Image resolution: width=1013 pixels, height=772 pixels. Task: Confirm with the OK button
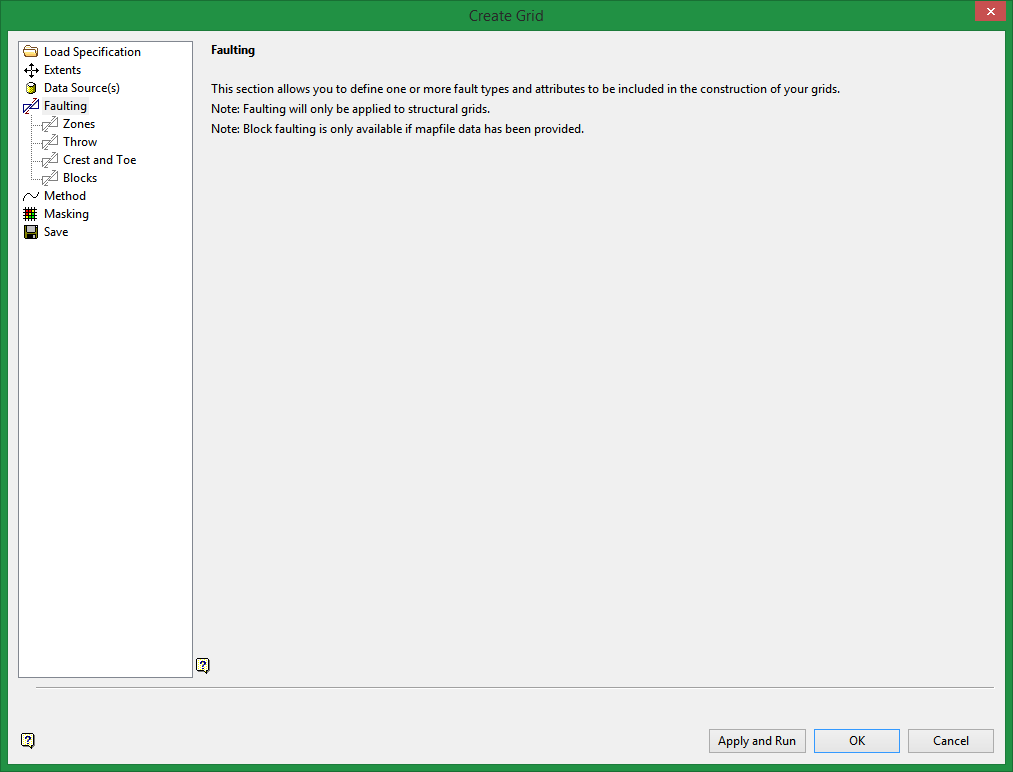coord(857,741)
